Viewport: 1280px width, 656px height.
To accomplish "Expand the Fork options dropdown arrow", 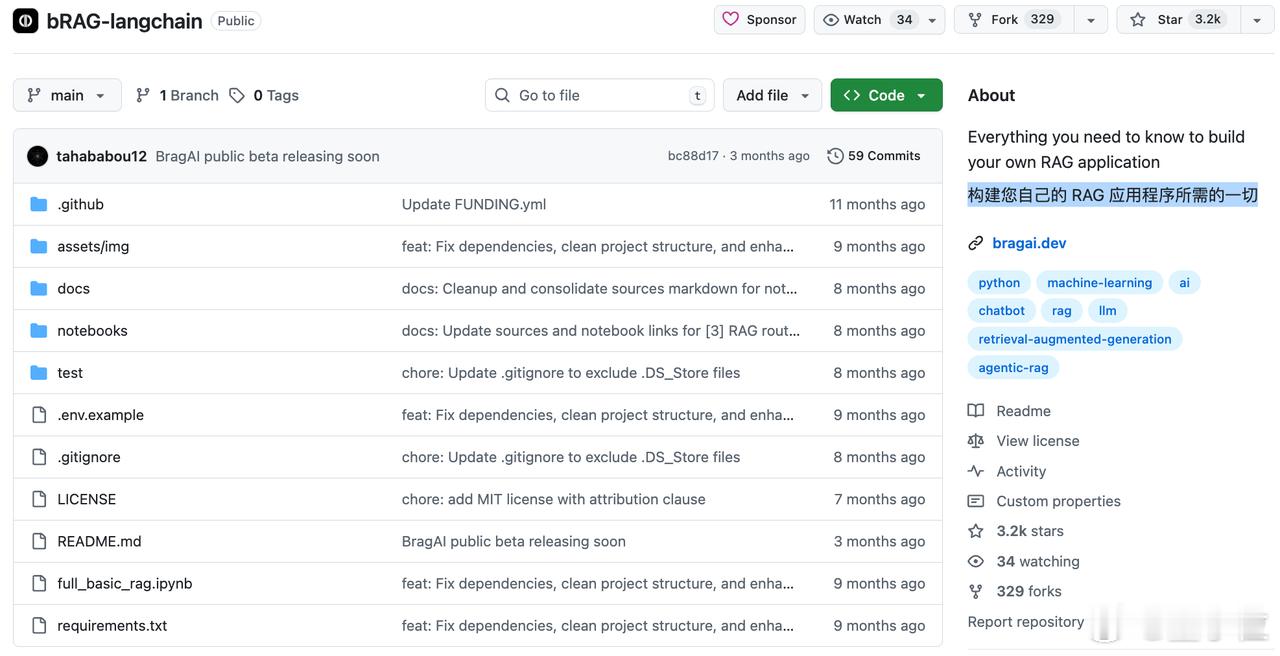I will tap(1090, 20).
